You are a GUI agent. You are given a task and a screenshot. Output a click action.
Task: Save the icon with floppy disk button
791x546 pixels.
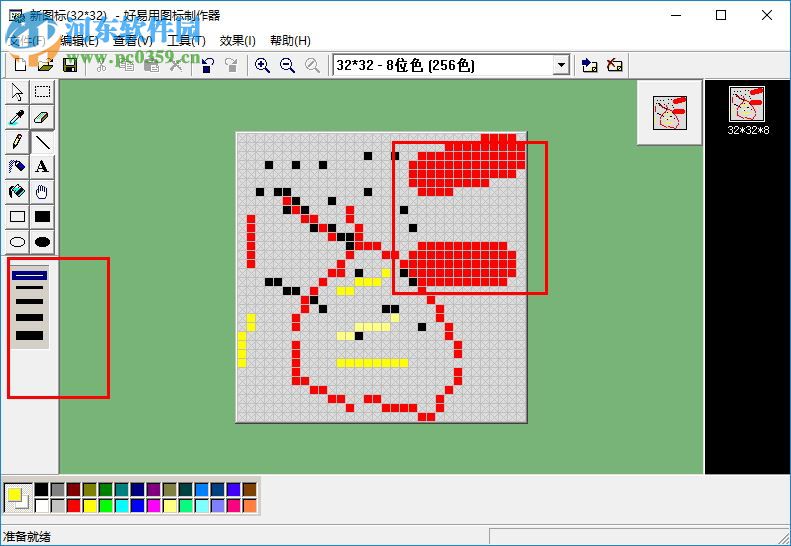coord(70,65)
